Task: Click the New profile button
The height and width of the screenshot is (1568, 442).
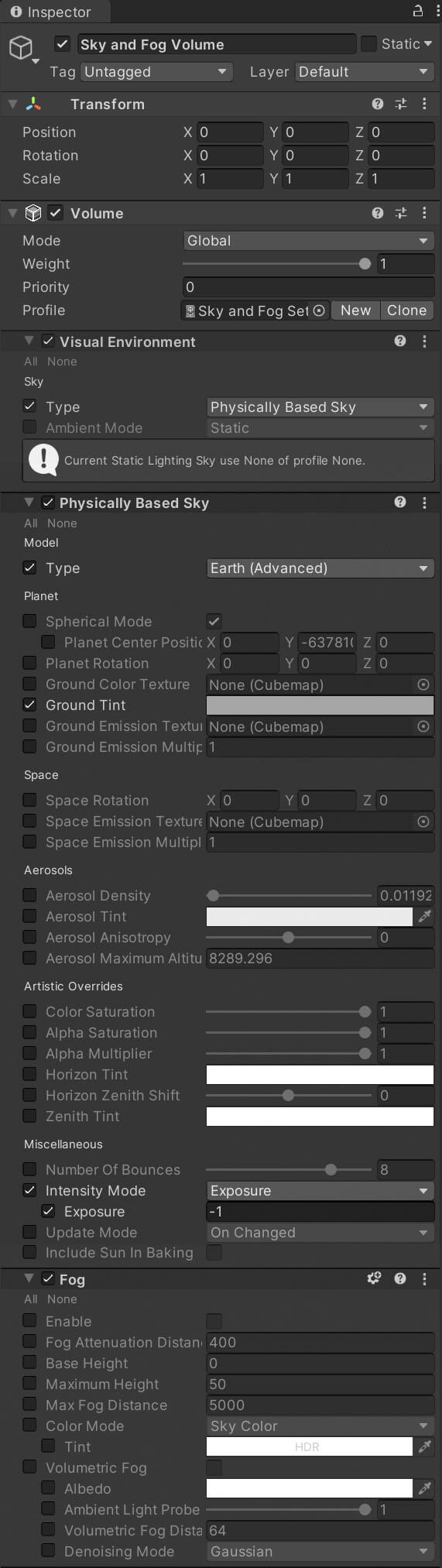Action: click(355, 311)
